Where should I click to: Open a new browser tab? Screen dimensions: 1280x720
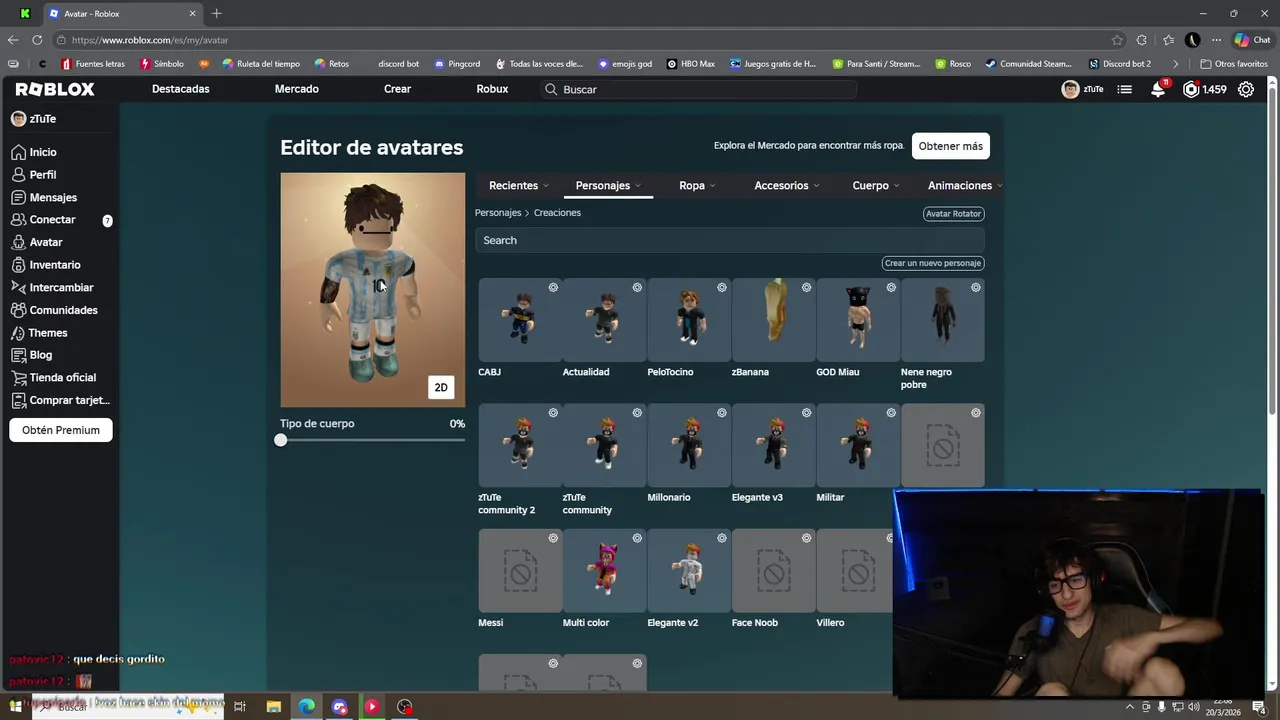[x=216, y=13]
